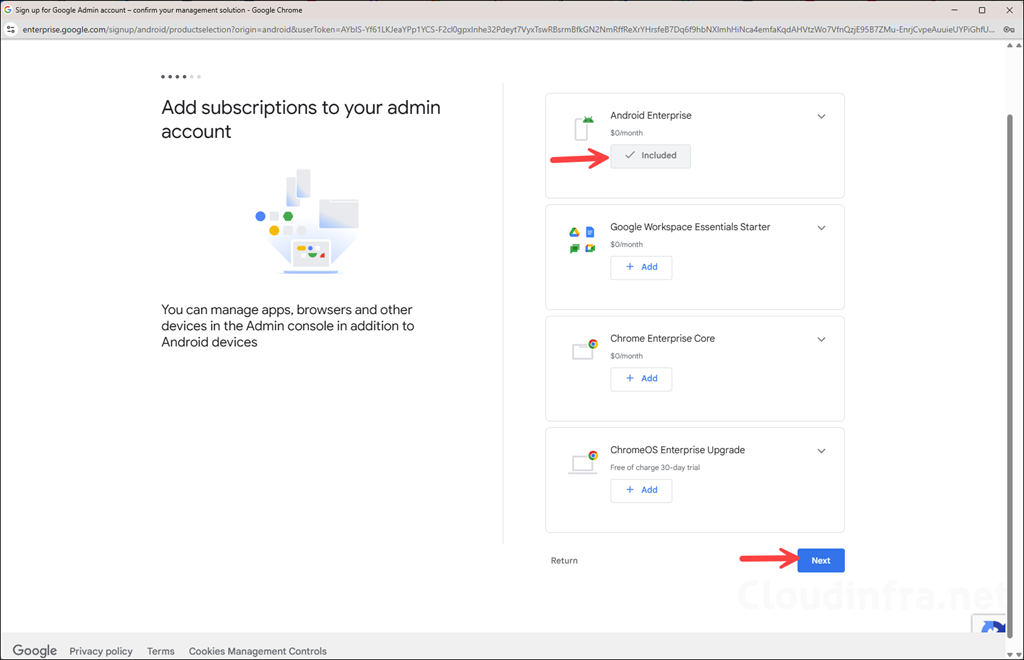Click the blue Next button
Image resolution: width=1024 pixels, height=660 pixels.
821,560
